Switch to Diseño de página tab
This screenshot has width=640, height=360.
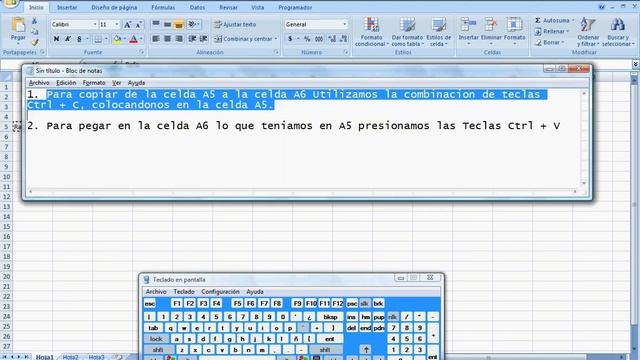(114, 8)
